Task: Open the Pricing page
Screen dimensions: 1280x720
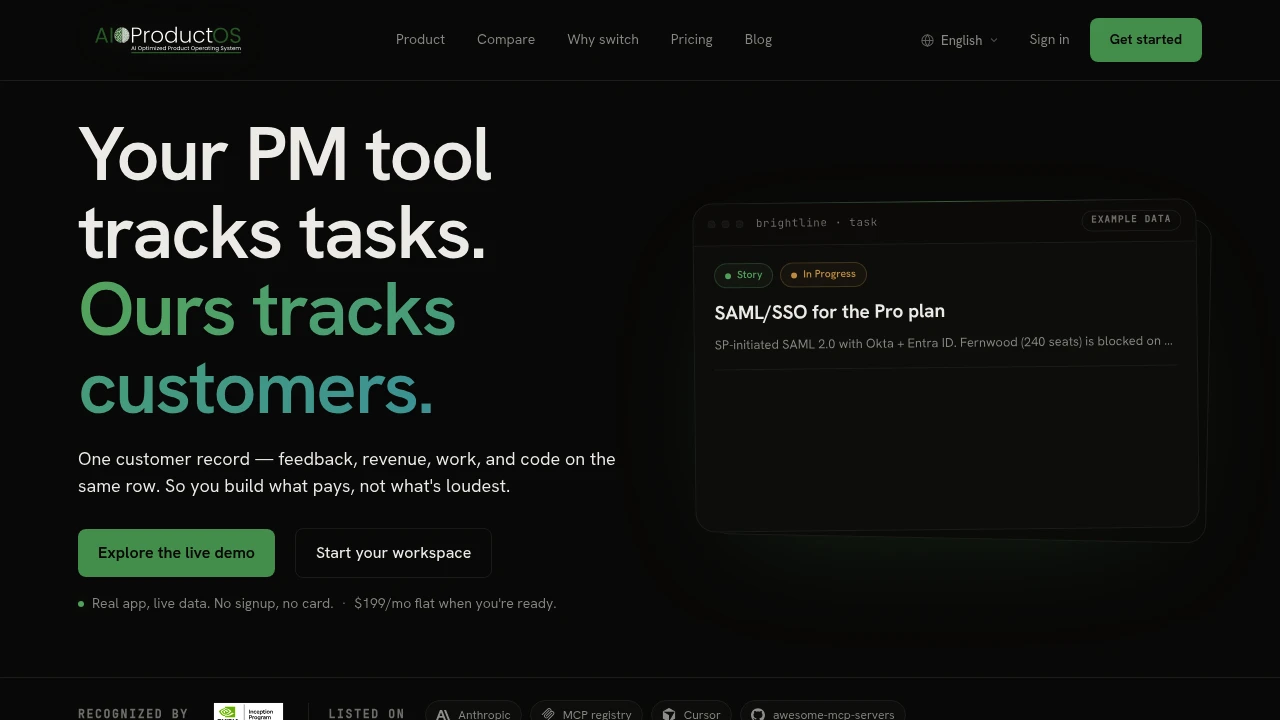Action: click(692, 40)
